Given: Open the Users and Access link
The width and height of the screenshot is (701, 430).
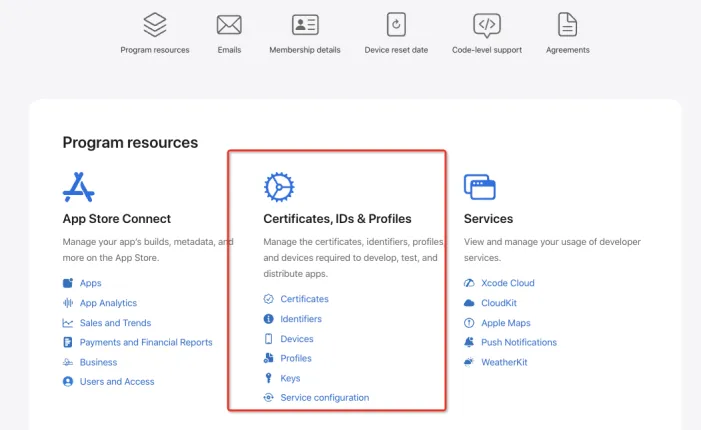Looking at the screenshot, I should (x=117, y=382).
